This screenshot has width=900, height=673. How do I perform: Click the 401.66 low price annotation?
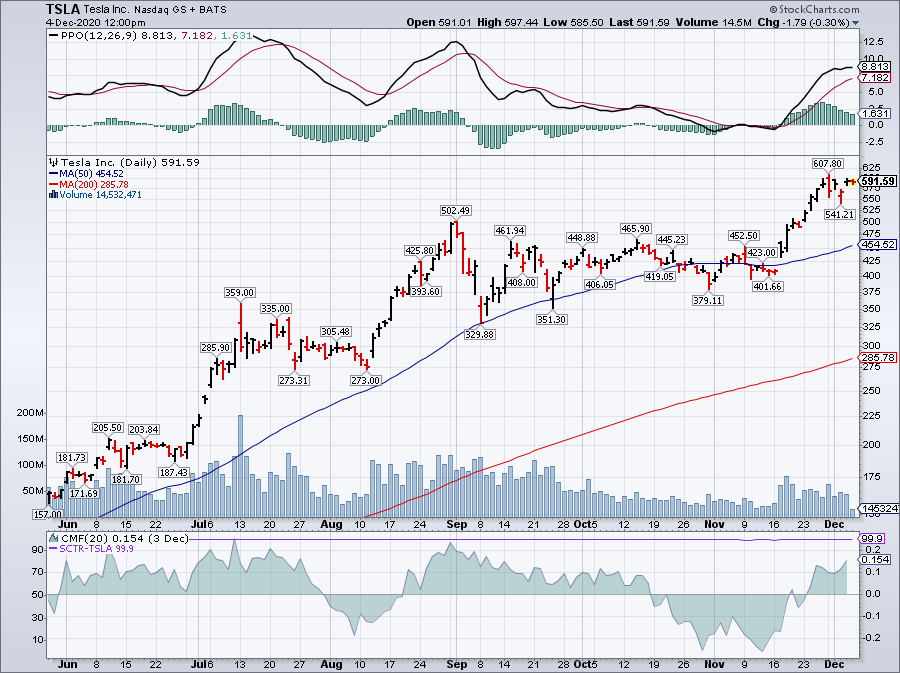[x=767, y=286]
